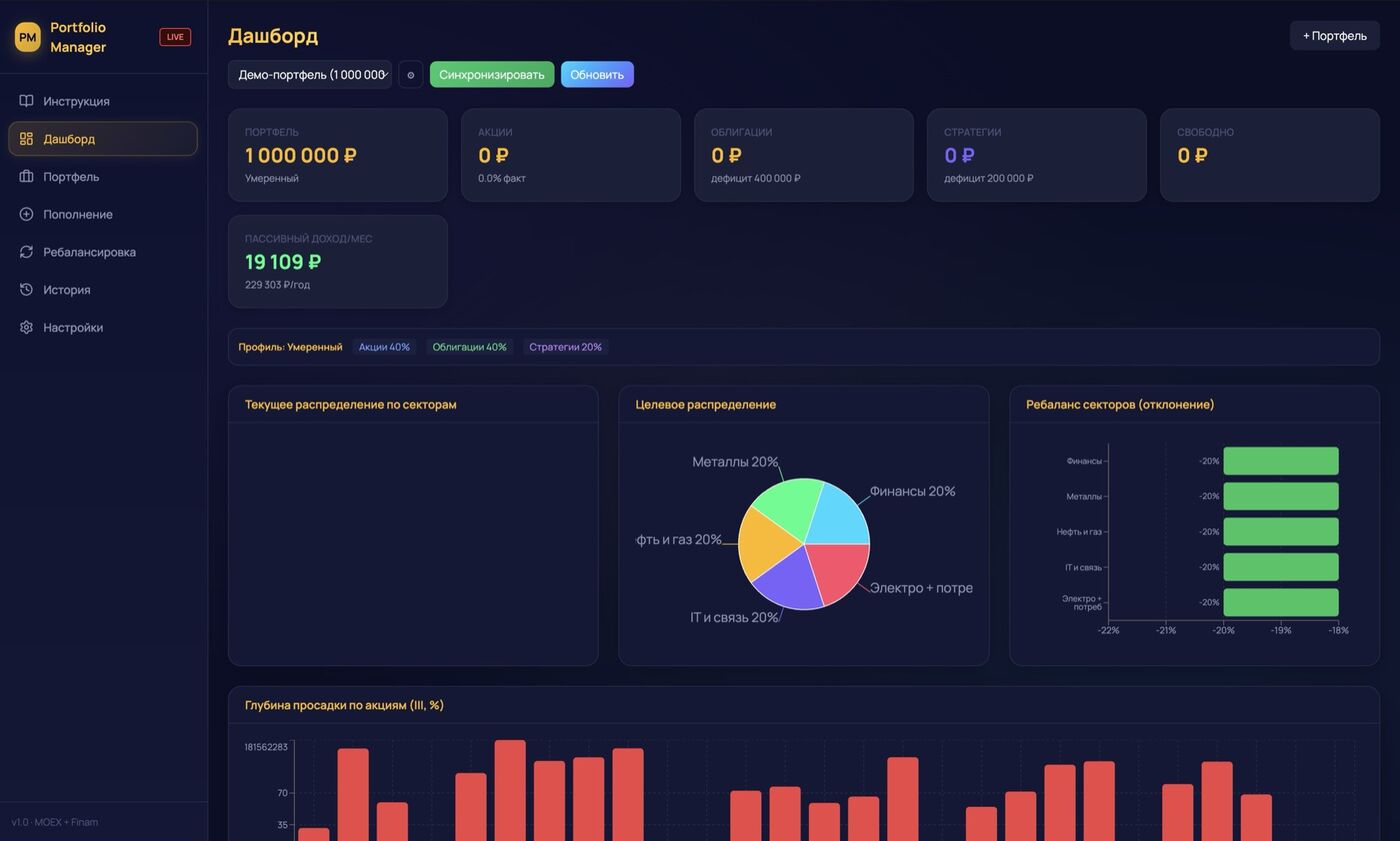Image resolution: width=1400 pixels, height=841 pixels.
Task: Click the green Нефть и газ rebalance bar
Action: click(x=1281, y=532)
